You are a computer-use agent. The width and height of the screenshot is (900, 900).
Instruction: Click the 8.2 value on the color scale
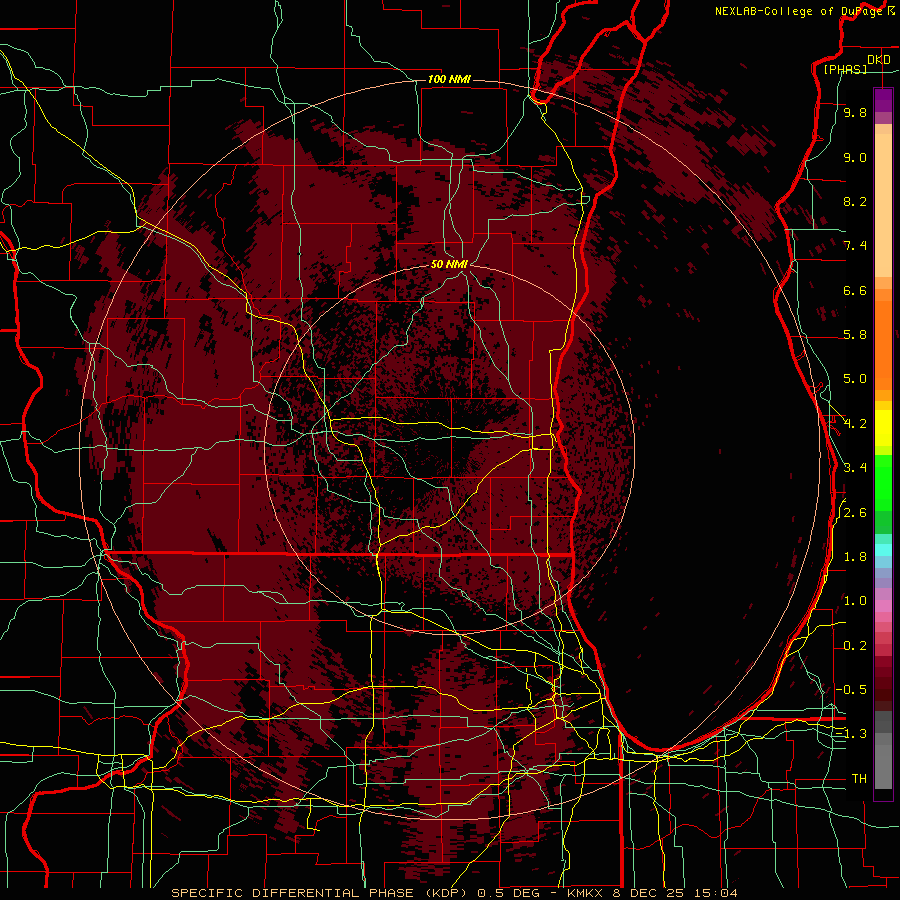click(x=855, y=201)
